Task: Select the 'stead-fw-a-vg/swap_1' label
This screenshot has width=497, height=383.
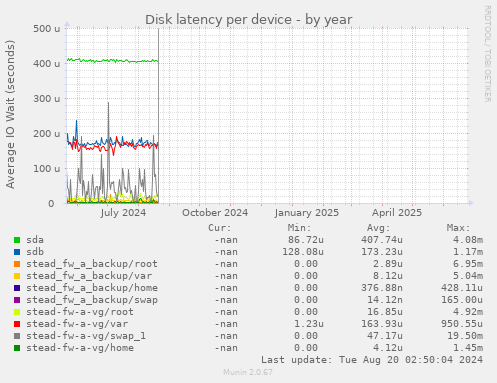Action: 86,336
